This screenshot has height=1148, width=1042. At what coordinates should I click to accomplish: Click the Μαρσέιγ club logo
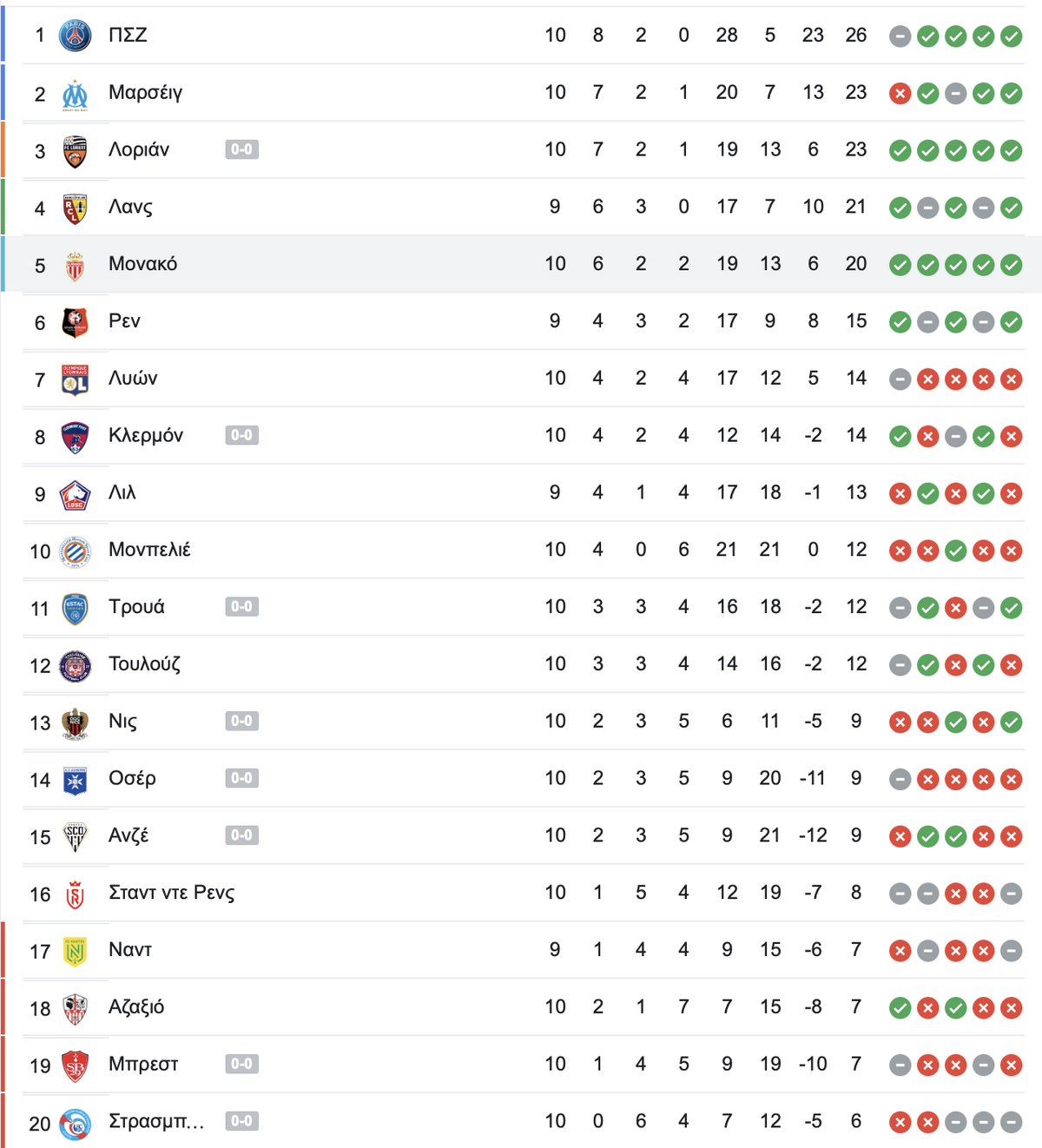[75, 94]
